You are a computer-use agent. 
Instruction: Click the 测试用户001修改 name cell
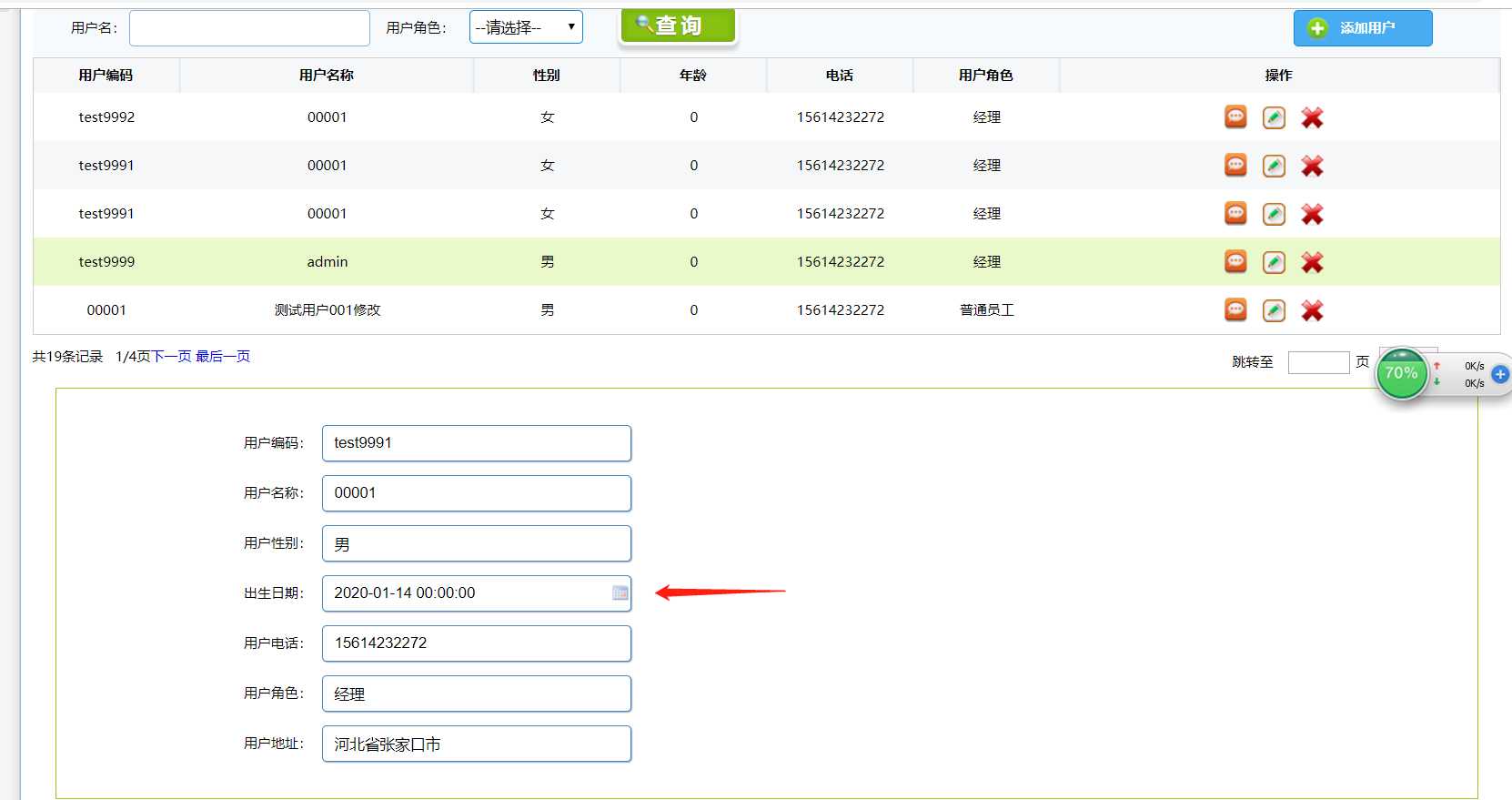(328, 310)
